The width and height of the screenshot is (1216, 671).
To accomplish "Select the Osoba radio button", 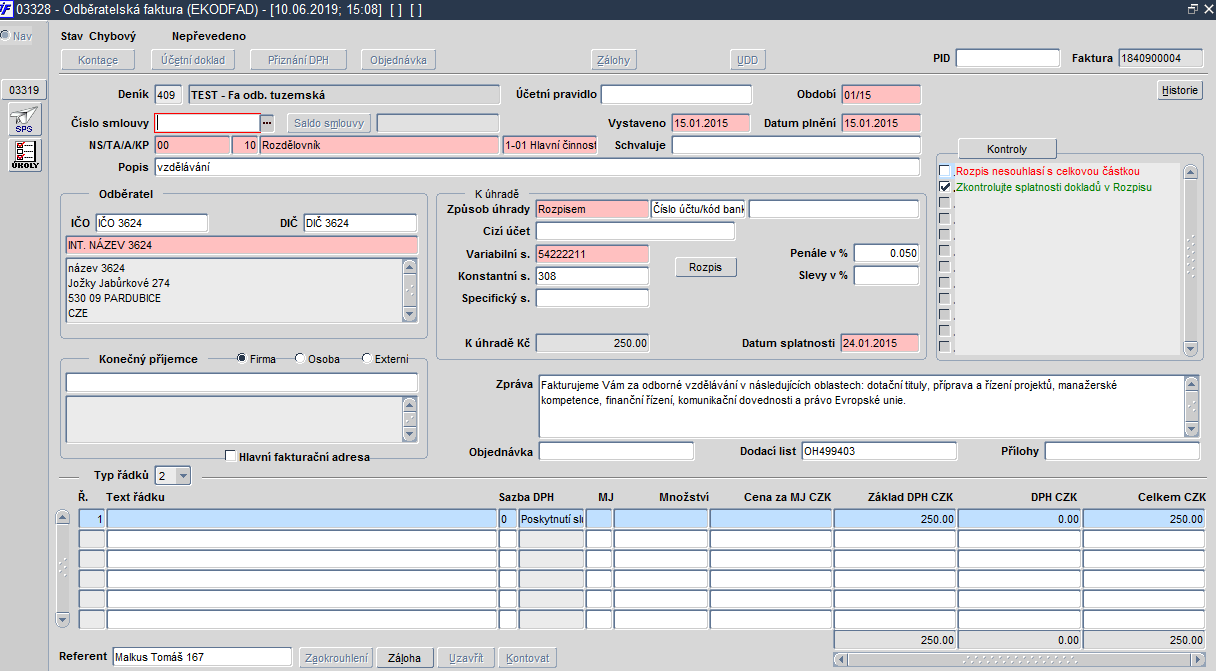I will click(300, 359).
